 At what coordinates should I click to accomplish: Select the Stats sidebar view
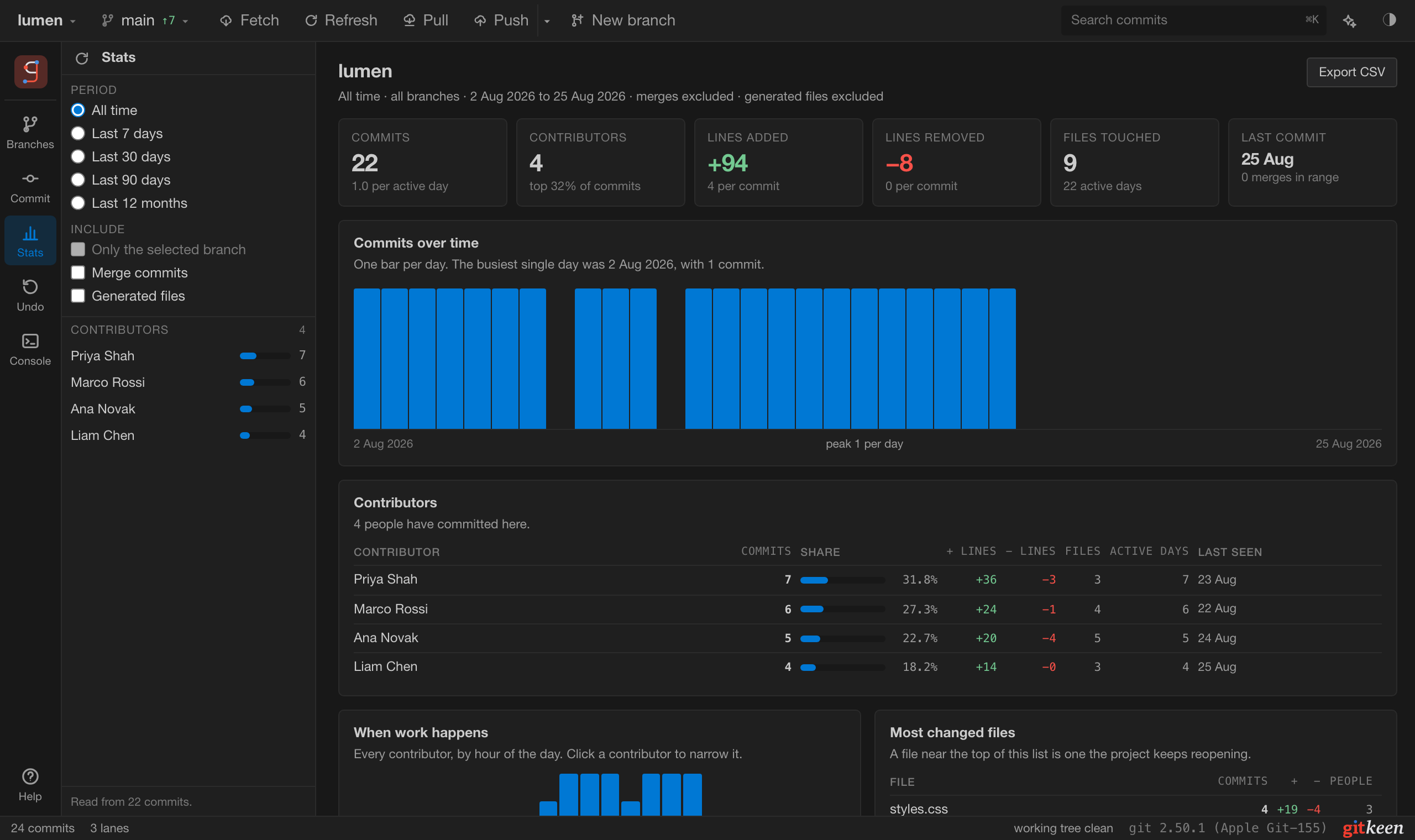(30, 241)
